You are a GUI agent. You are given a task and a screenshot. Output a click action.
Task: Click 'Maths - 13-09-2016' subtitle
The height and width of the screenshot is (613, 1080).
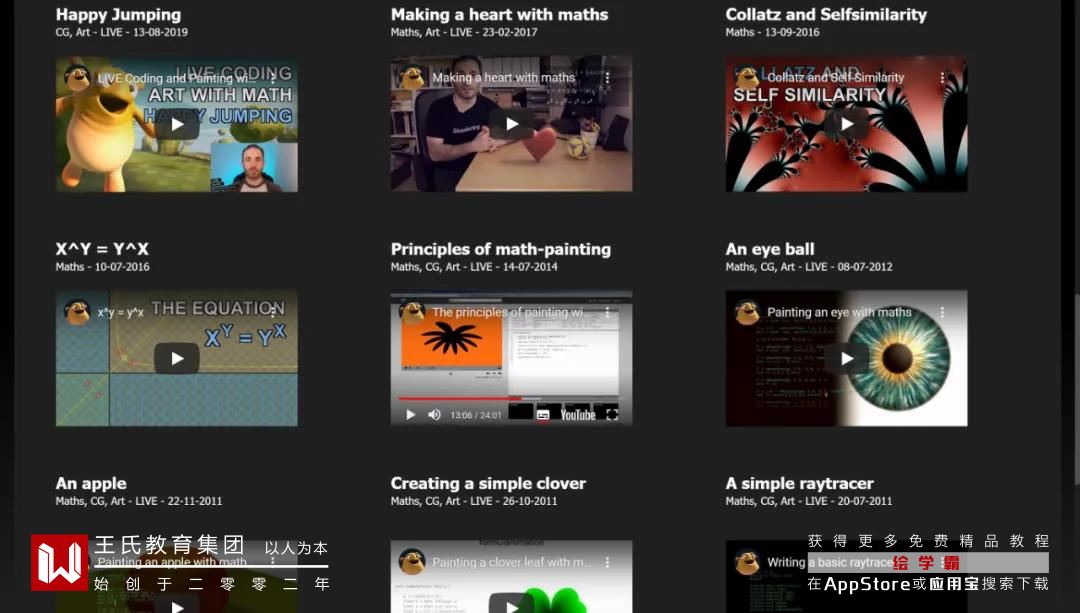(x=772, y=32)
